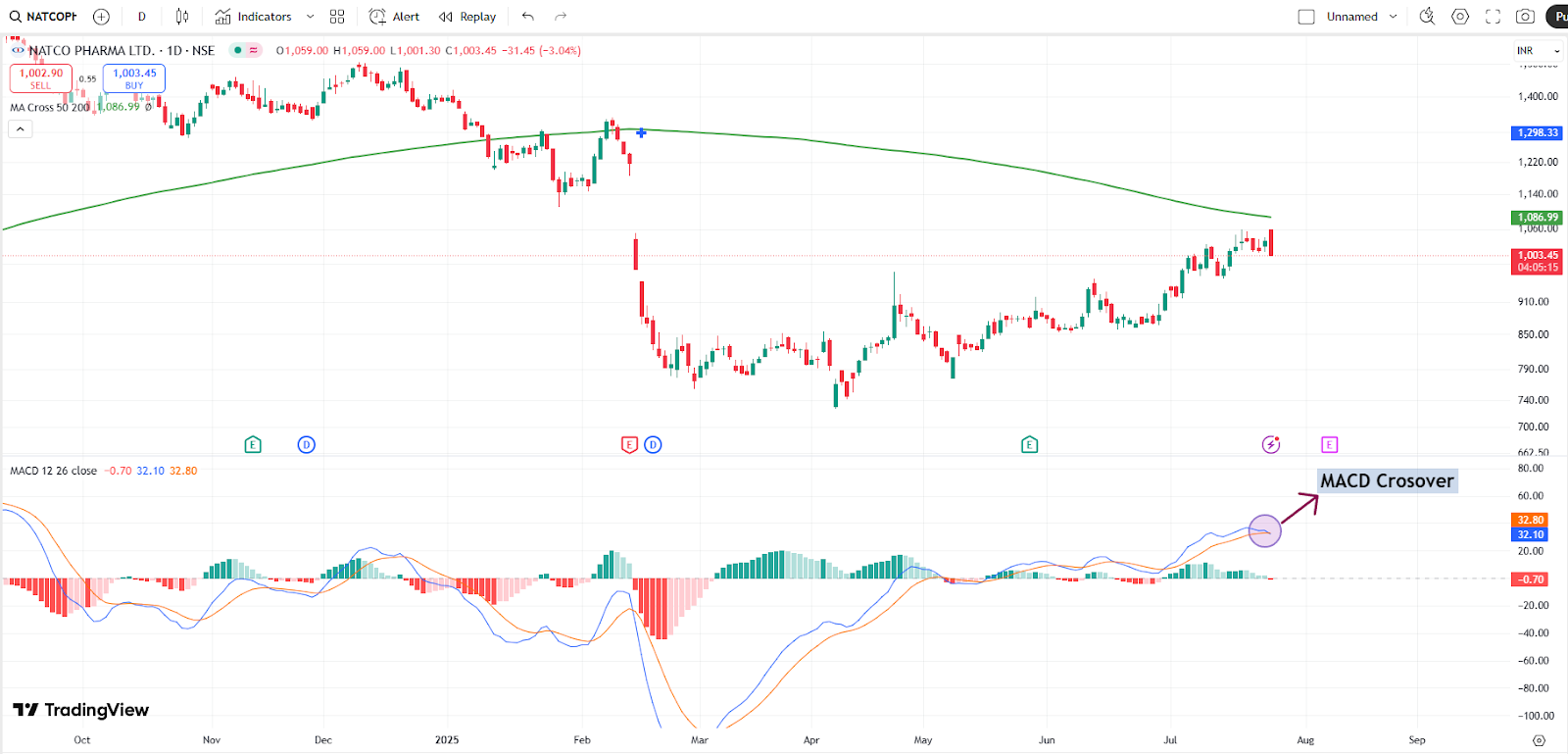
Task: Open the quick search icon
Action: point(1427,17)
